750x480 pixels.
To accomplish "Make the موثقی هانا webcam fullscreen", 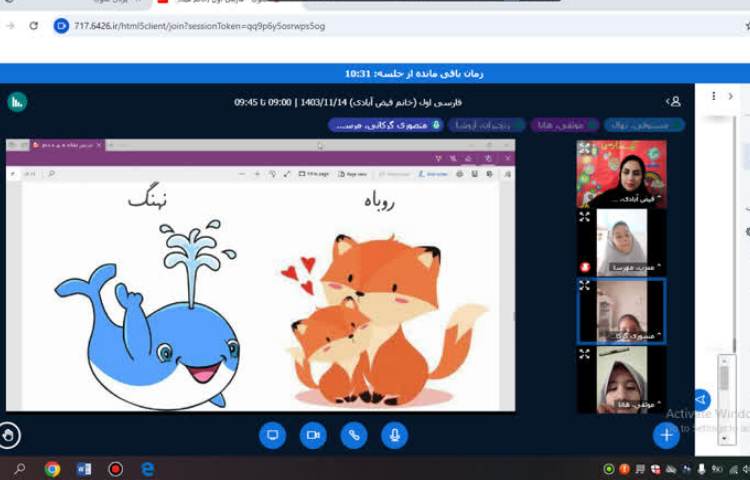I will coord(585,354).
